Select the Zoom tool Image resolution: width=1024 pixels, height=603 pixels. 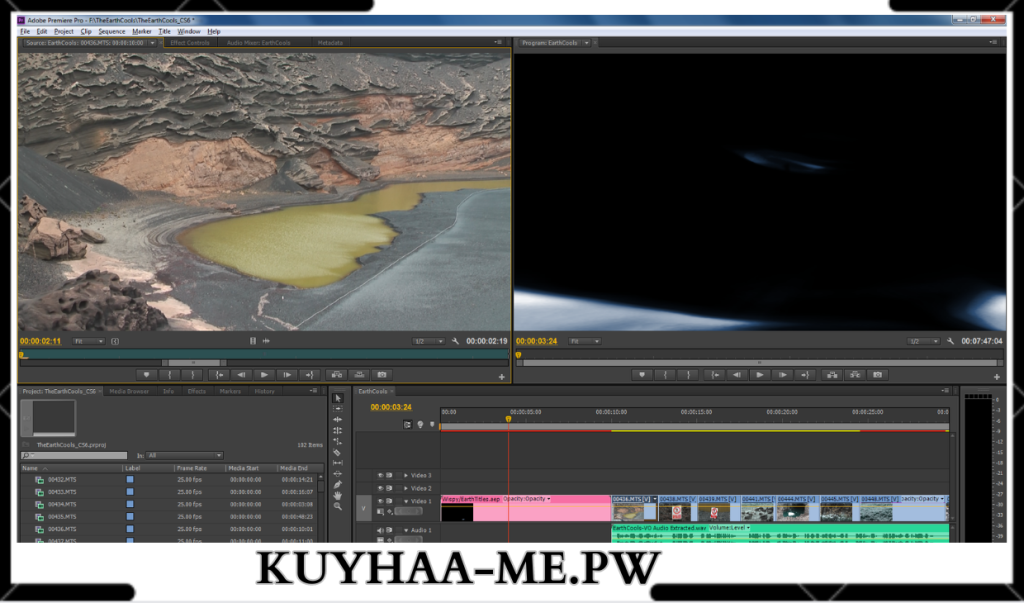338,506
